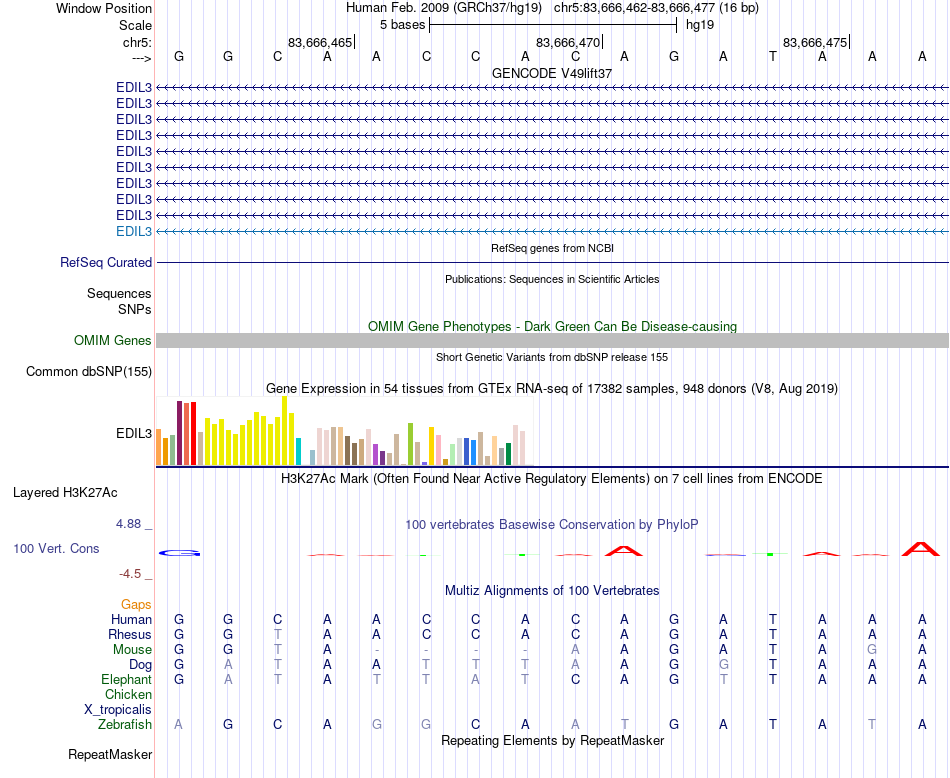This screenshot has width=950, height=778.
Task: Click the OMIM Genes track label
Action: pos(113,341)
